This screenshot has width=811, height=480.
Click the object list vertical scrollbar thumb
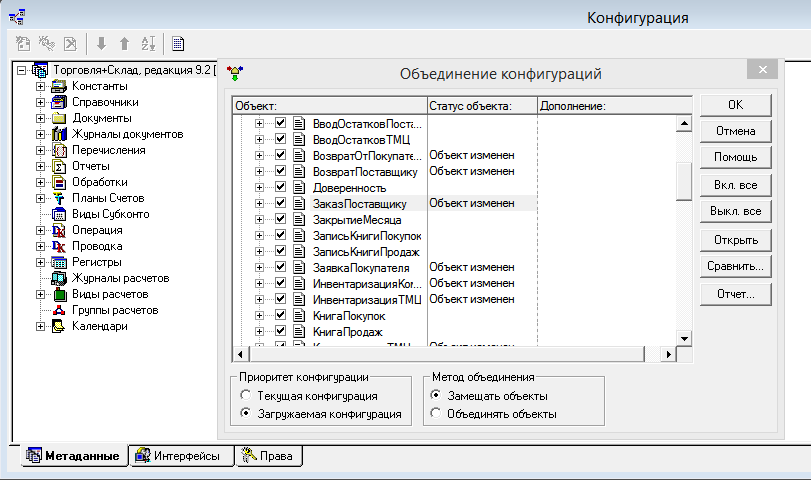tap(684, 181)
